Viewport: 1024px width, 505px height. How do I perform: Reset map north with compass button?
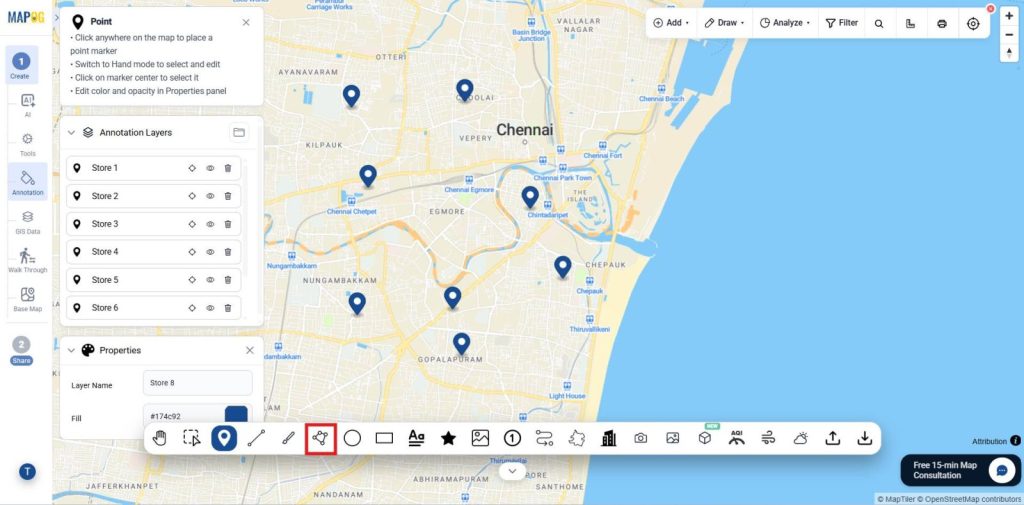[x=1009, y=53]
